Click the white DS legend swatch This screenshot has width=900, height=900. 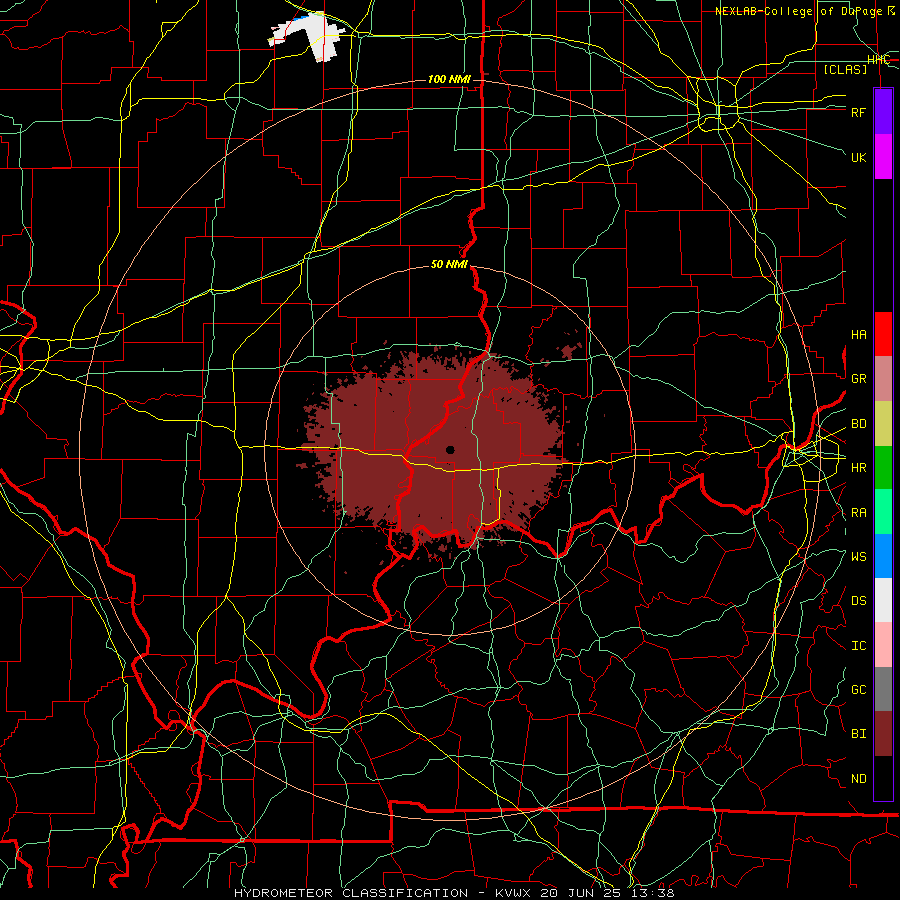(883, 600)
